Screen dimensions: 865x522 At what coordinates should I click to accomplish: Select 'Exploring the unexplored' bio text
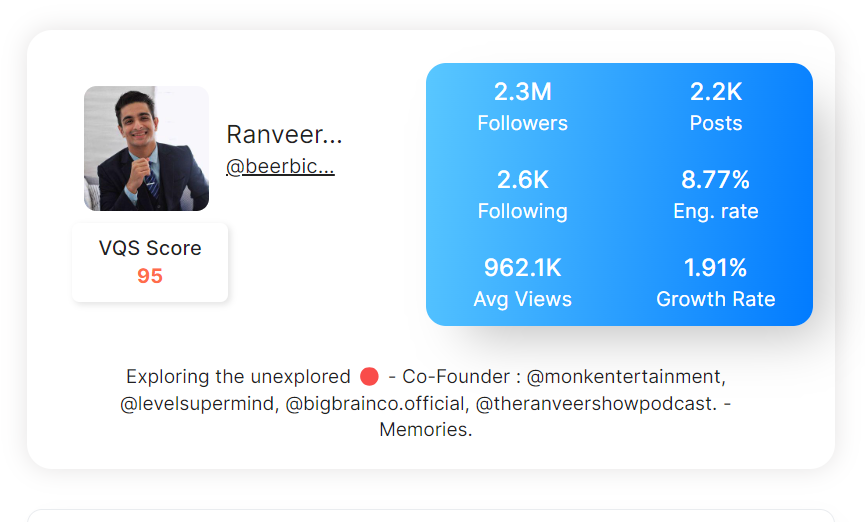(x=238, y=376)
